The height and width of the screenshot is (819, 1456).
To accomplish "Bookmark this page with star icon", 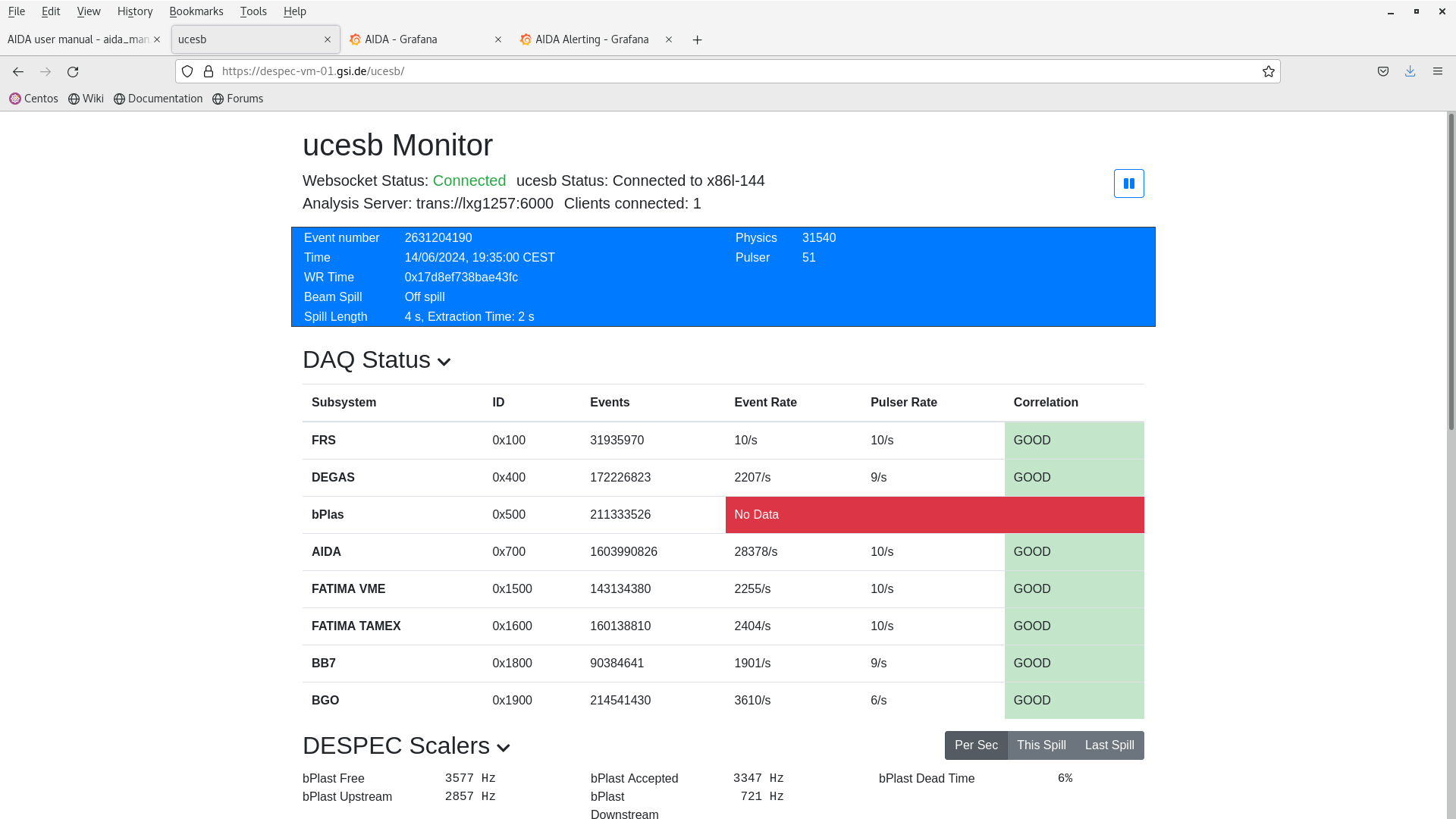I will [x=1268, y=71].
